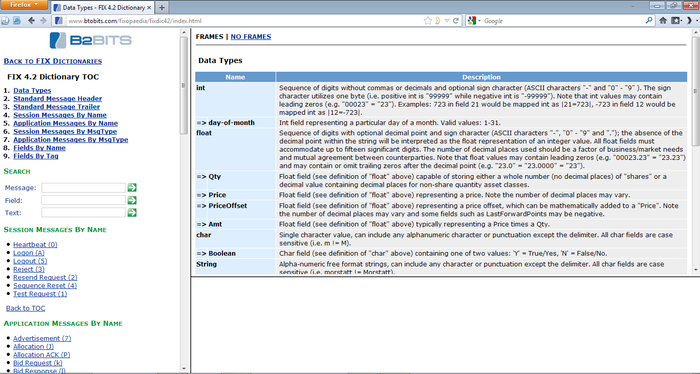Click the second blue toolbar icon beside Back arrow
Screen dimensions: 700x374
coord(17,21)
